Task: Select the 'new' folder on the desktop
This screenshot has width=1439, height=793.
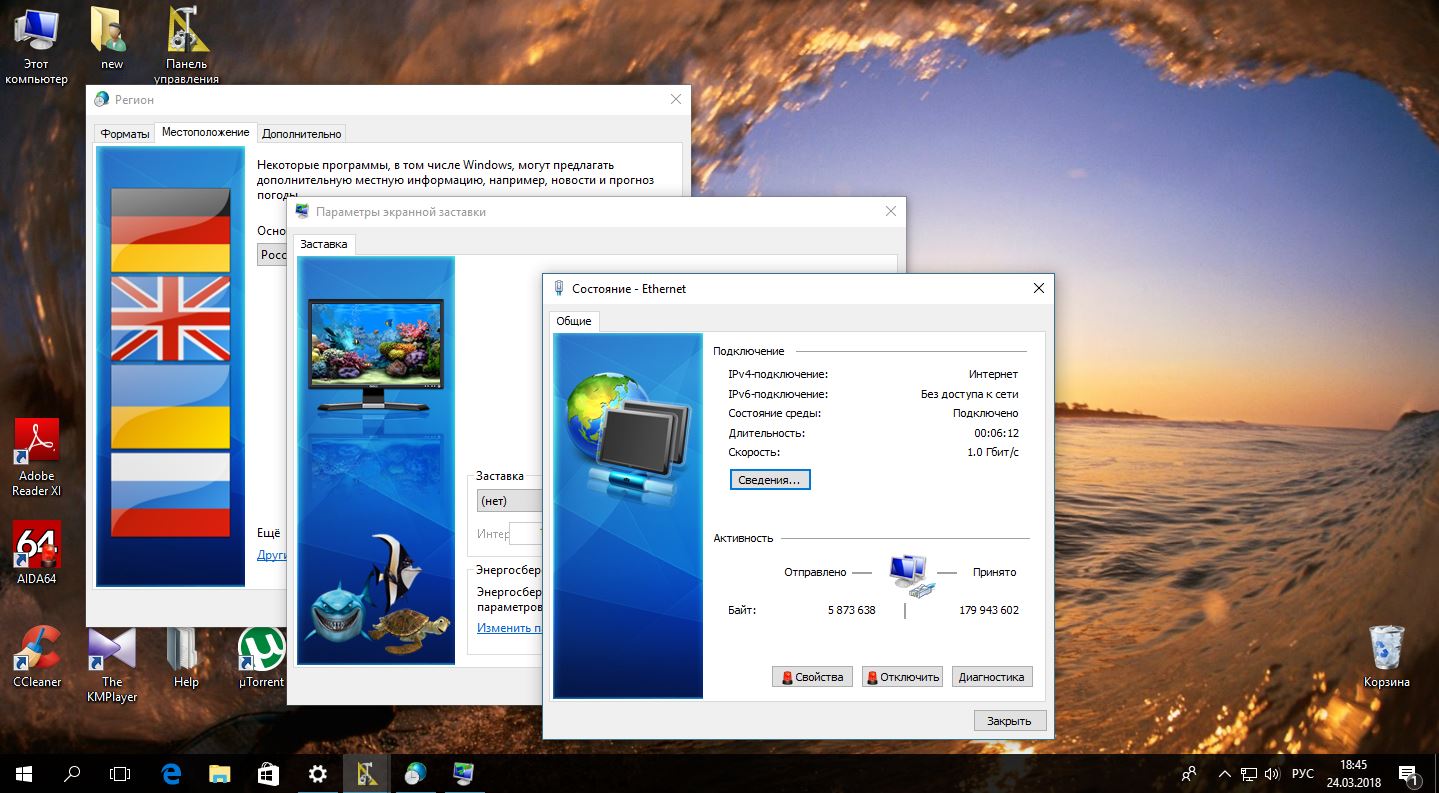Action: coord(112,40)
